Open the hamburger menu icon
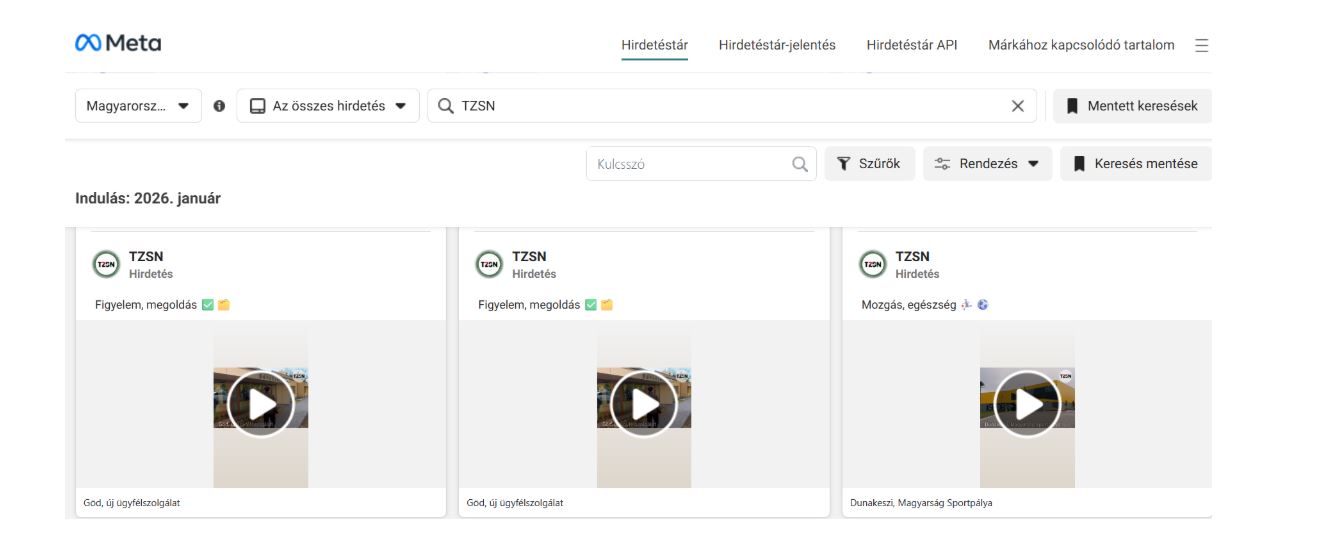Viewport: 1320px width, 558px height. pyautogui.click(x=1202, y=45)
